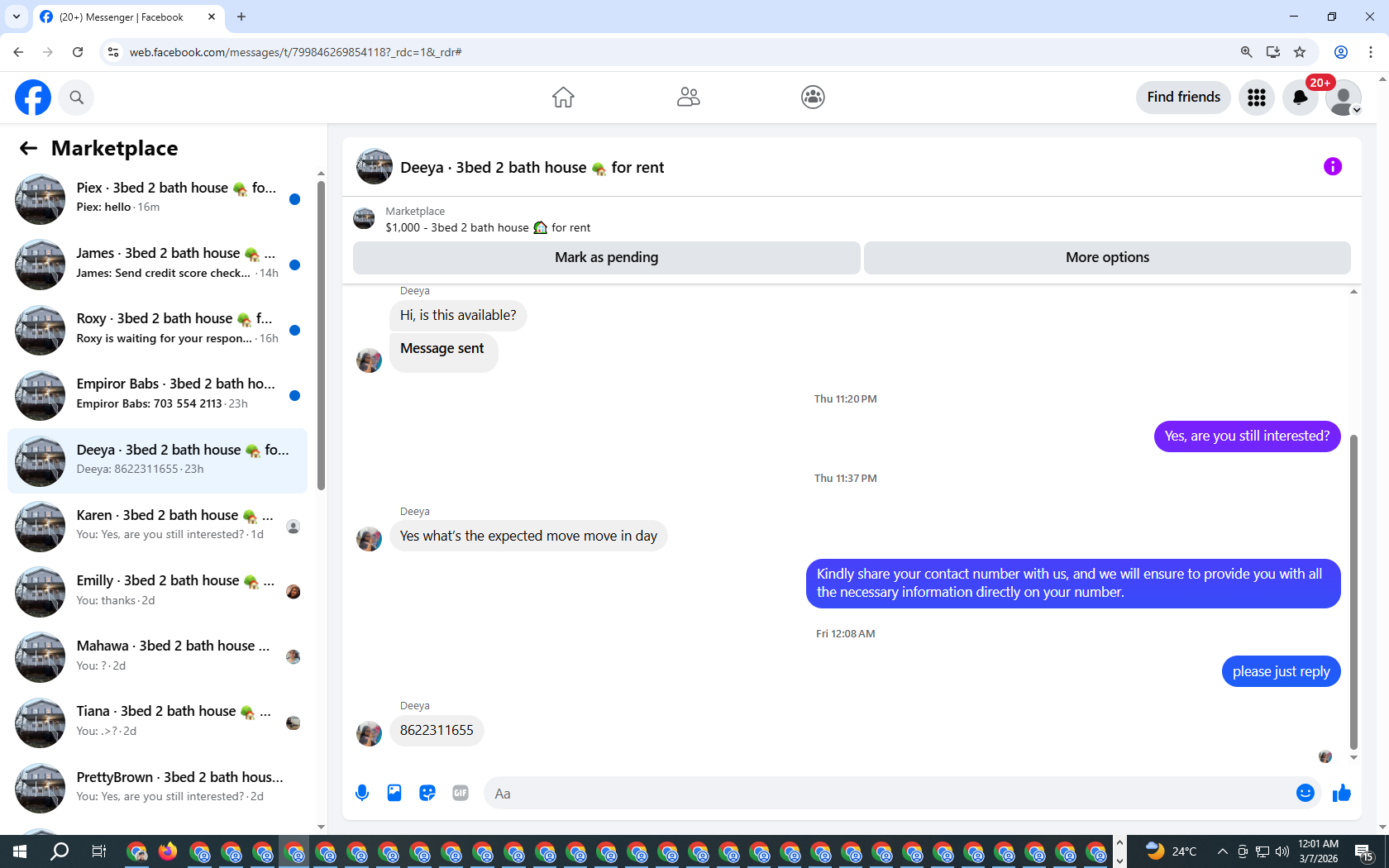Click the install app icon in address bar
Screen dimensions: 1389x868
point(1273,52)
